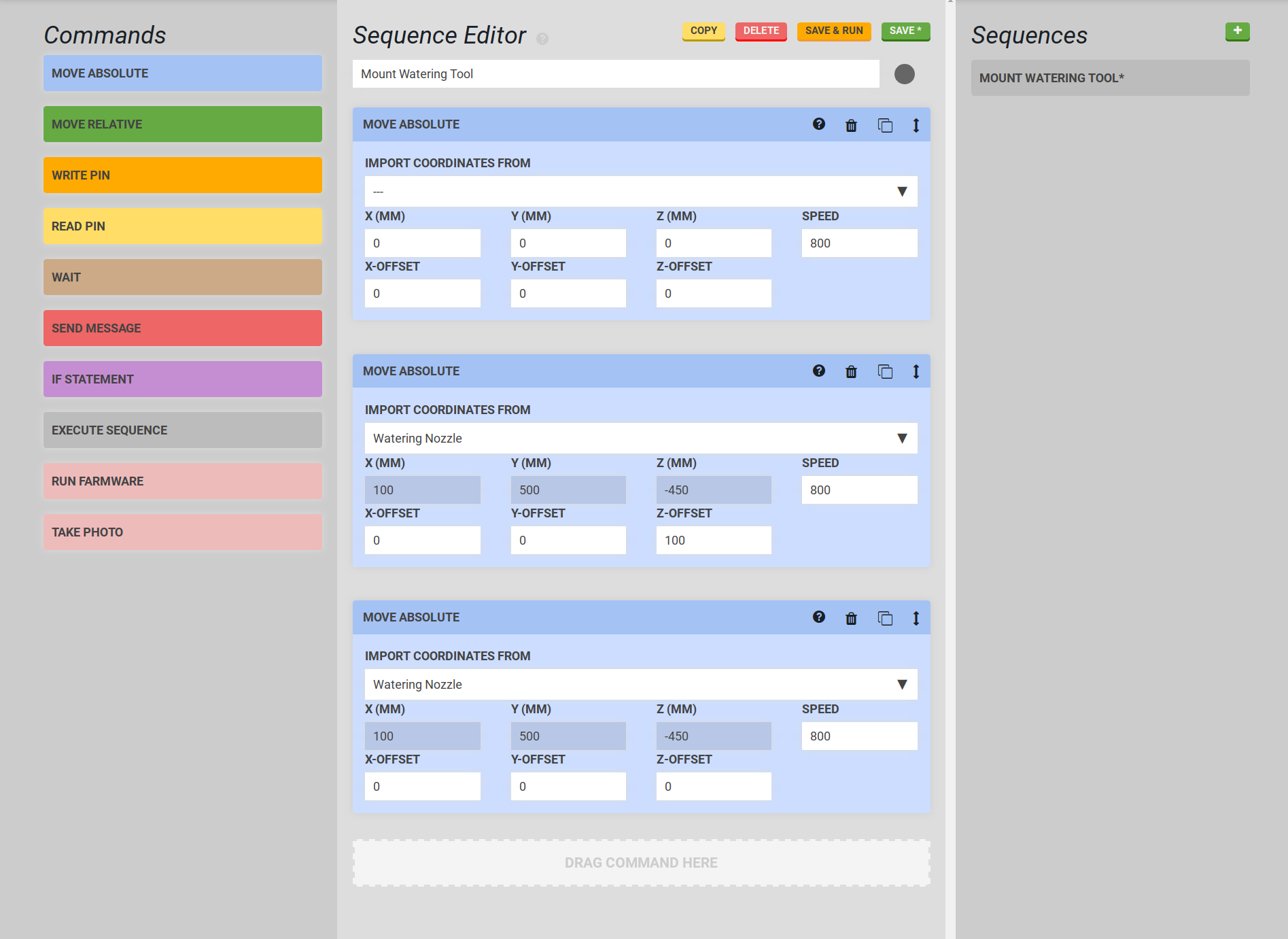Image resolution: width=1288 pixels, height=939 pixels.
Task: Open third step's Watering Nozzle dropdown
Action: coord(640,685)
